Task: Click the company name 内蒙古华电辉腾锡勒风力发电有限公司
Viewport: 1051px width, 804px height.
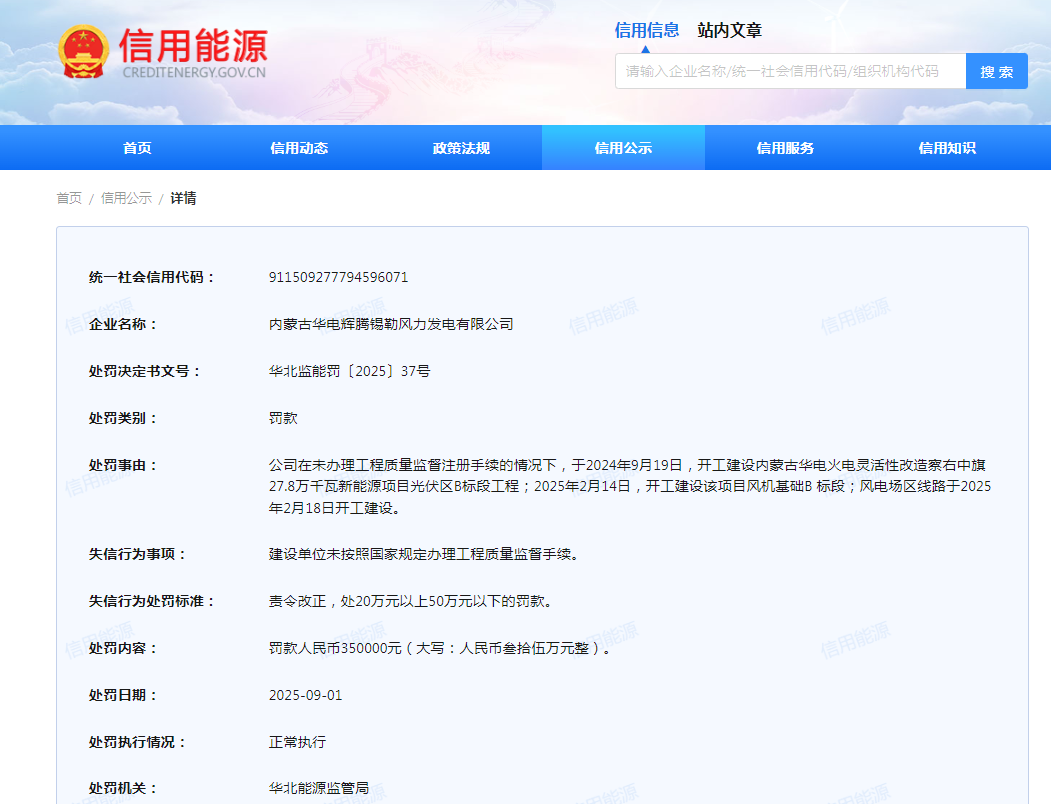Action: tap(391, 324)
